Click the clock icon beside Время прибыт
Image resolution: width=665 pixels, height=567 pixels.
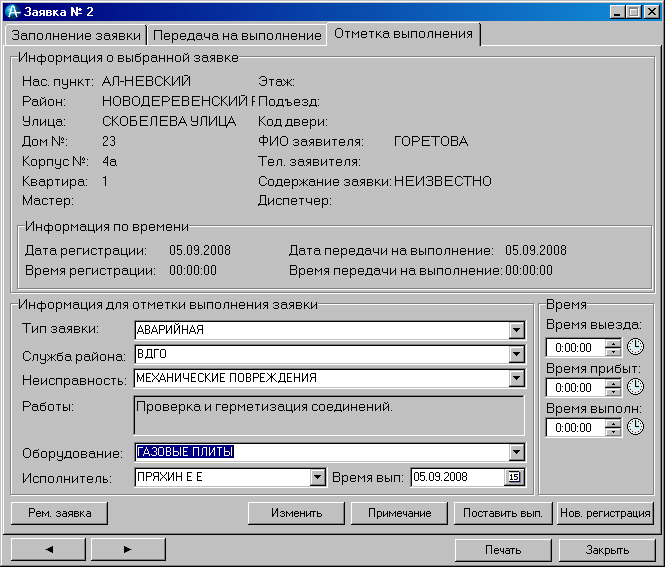point(635,388)
